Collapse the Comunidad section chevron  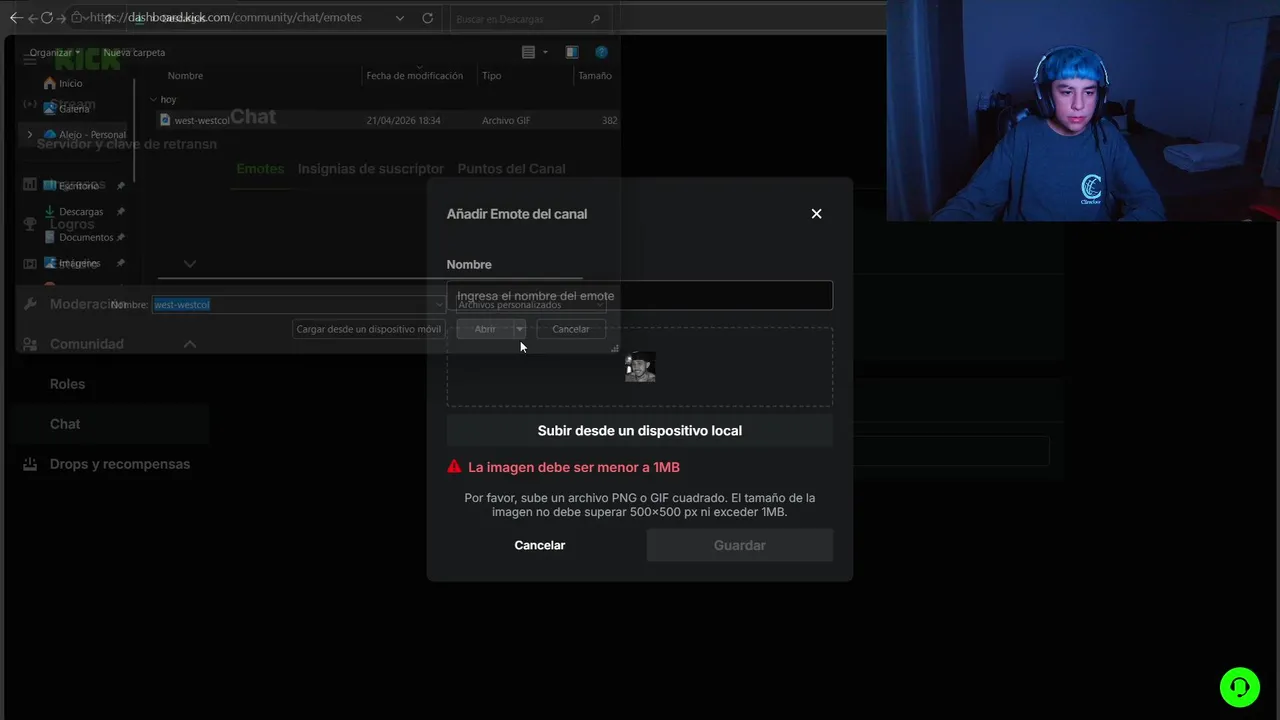tap(189, 344)
